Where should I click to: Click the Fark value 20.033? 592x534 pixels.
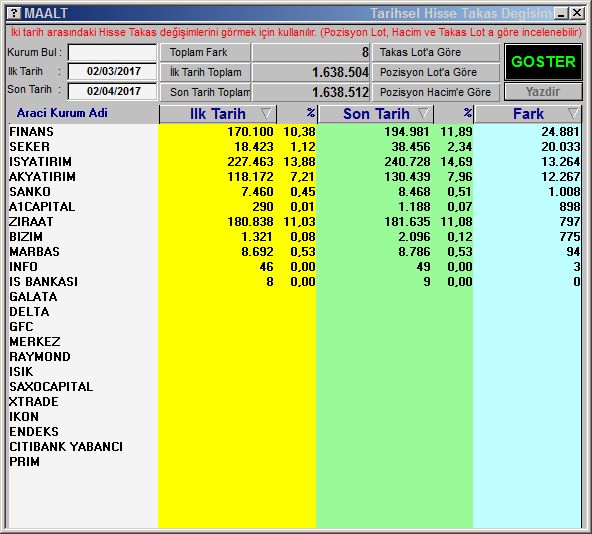pos(560,147)
